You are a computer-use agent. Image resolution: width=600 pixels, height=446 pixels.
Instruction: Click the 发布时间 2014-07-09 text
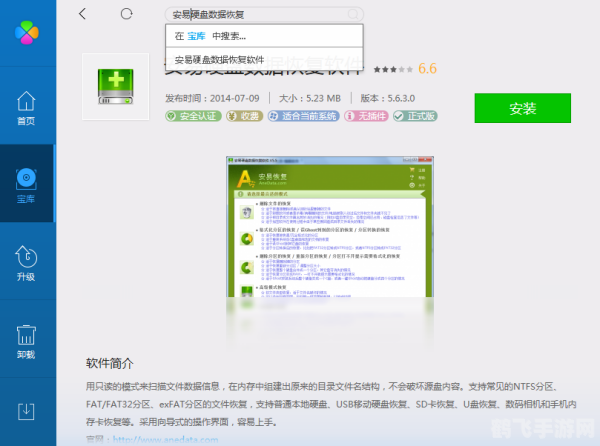pyautogui.click(x=212, y=98)
